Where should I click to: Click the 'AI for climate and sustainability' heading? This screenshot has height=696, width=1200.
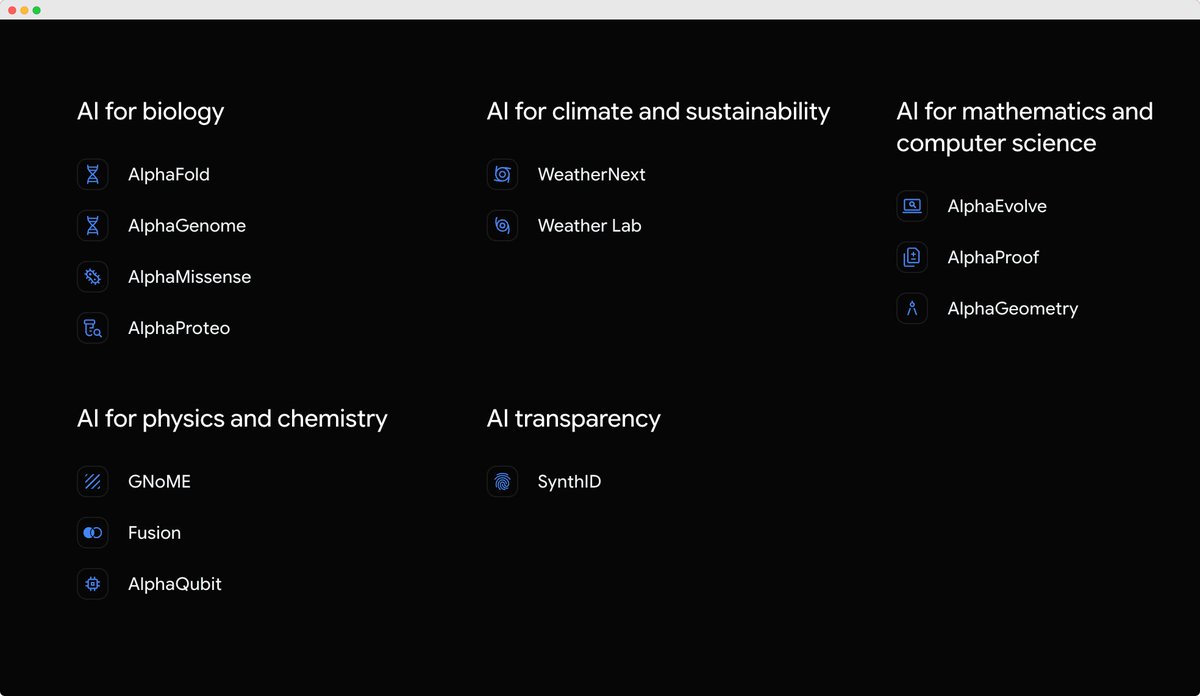658,111
